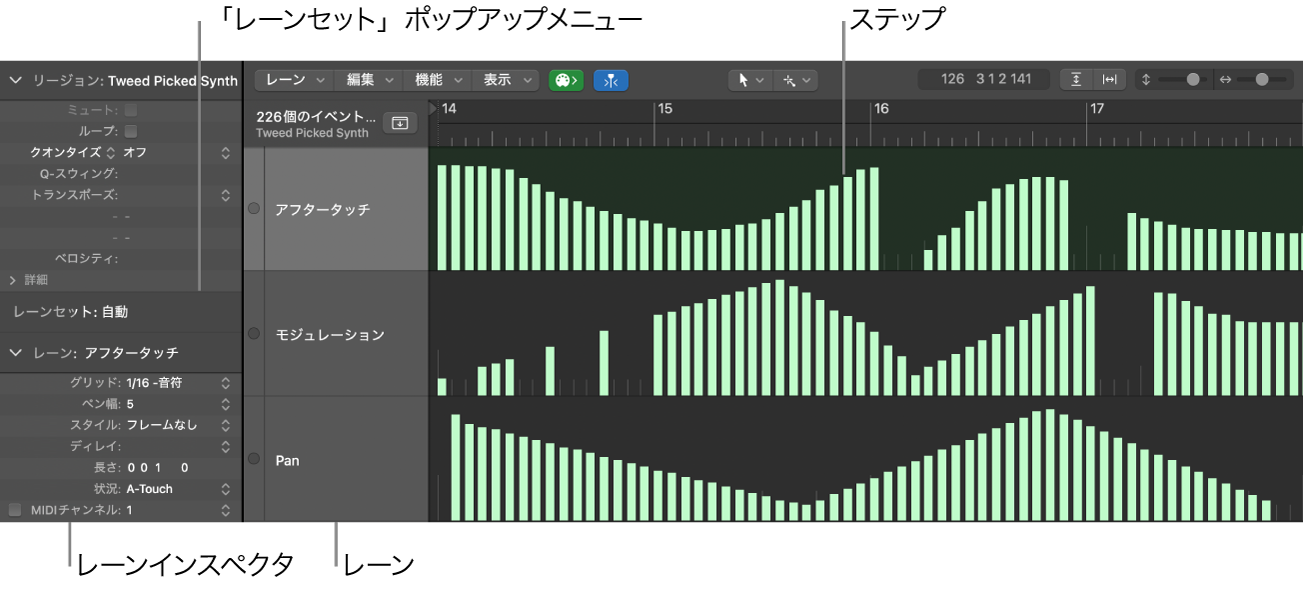Toggle the blue Catch Playhead button
This screenshot has height=591, width=1303.
coord(610,80)
